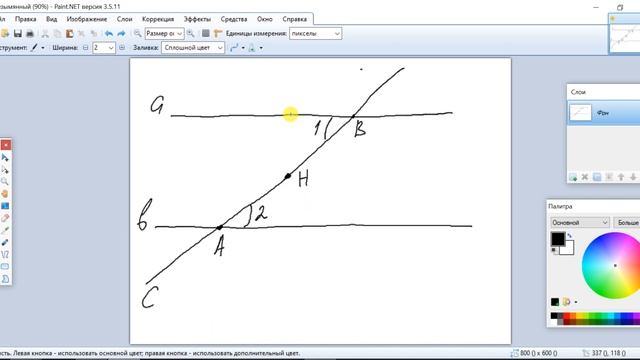Open the Окно menu
The height and width of the screenshot is (360, 640).
click(x=265, y=19)
